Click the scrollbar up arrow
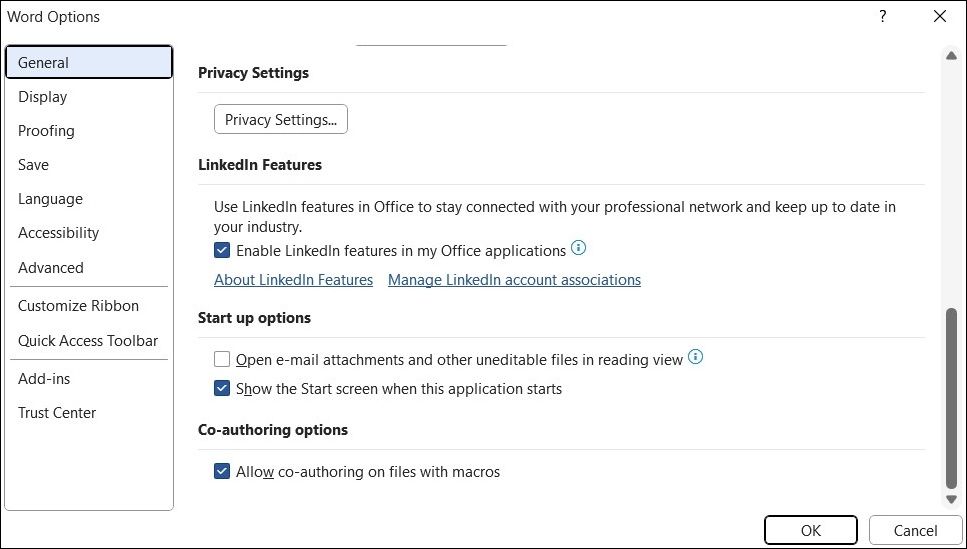967x549 pixels. [951, 56]
